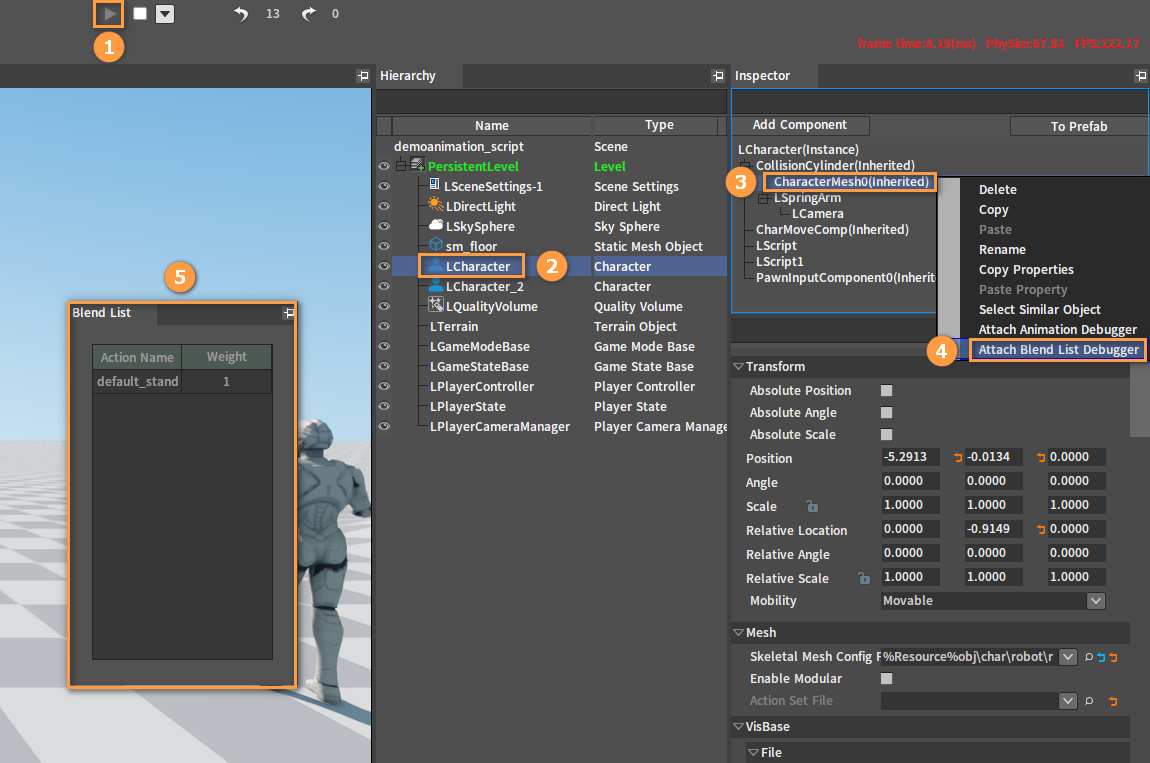Pin the Blend List panel
1150x763 pixels.
coord(288,313)
